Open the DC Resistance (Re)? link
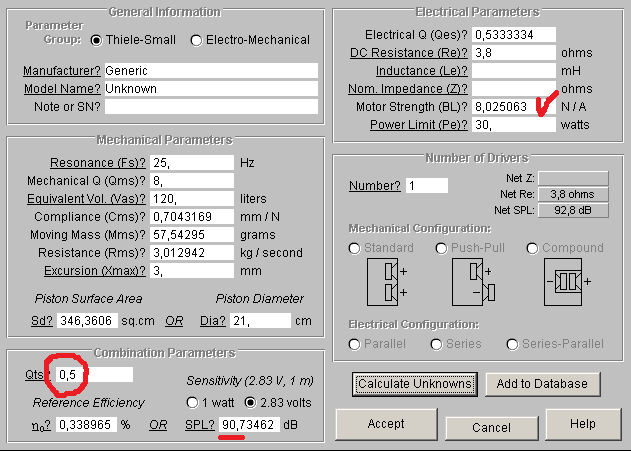This screenshot has height=451, width=631. 408,53
